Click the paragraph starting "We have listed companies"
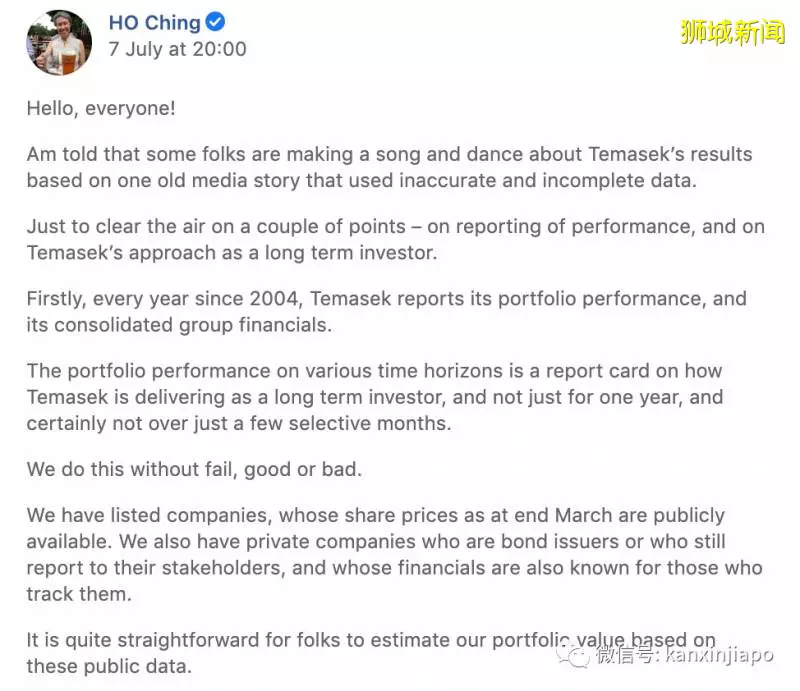800x691 pixels. point(394,554)
